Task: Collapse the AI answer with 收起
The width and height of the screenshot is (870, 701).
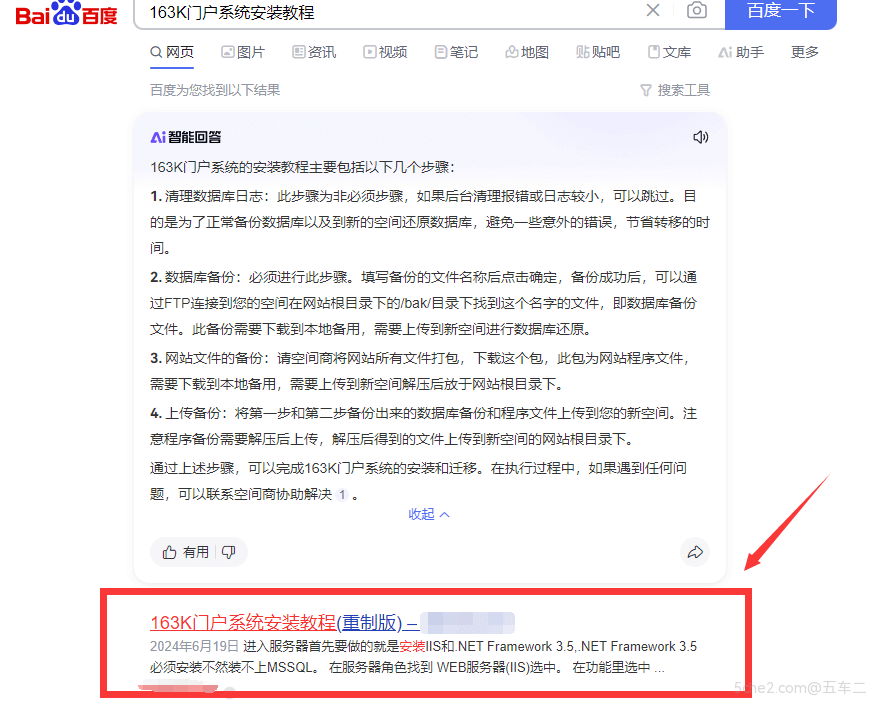Action: (428, 515)
